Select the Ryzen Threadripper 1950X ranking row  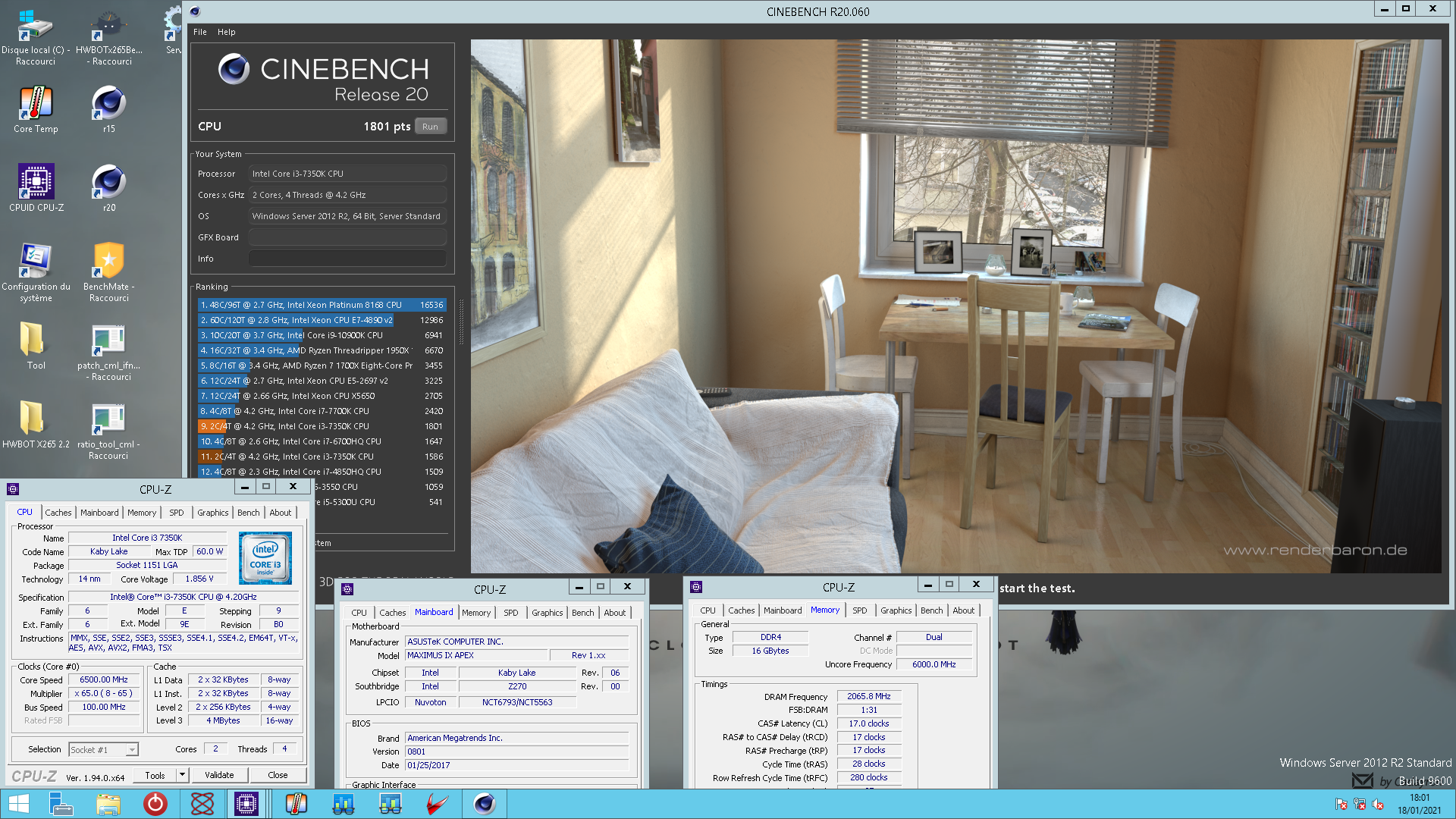[x=322, y=350]
